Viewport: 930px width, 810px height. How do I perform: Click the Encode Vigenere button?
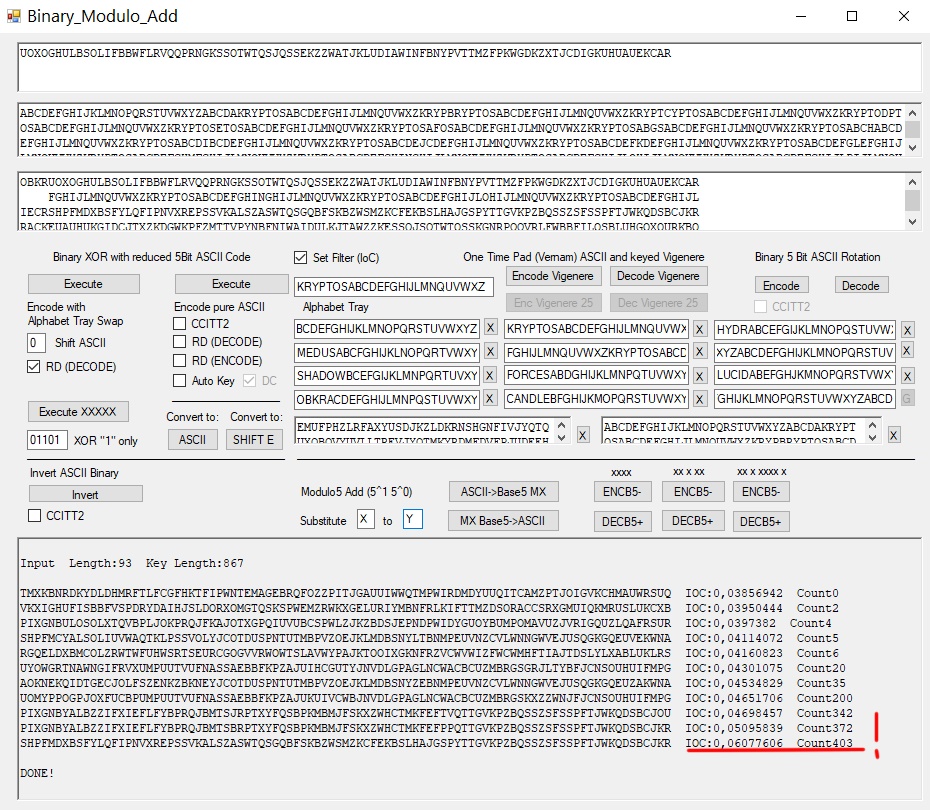coord(552,276)
